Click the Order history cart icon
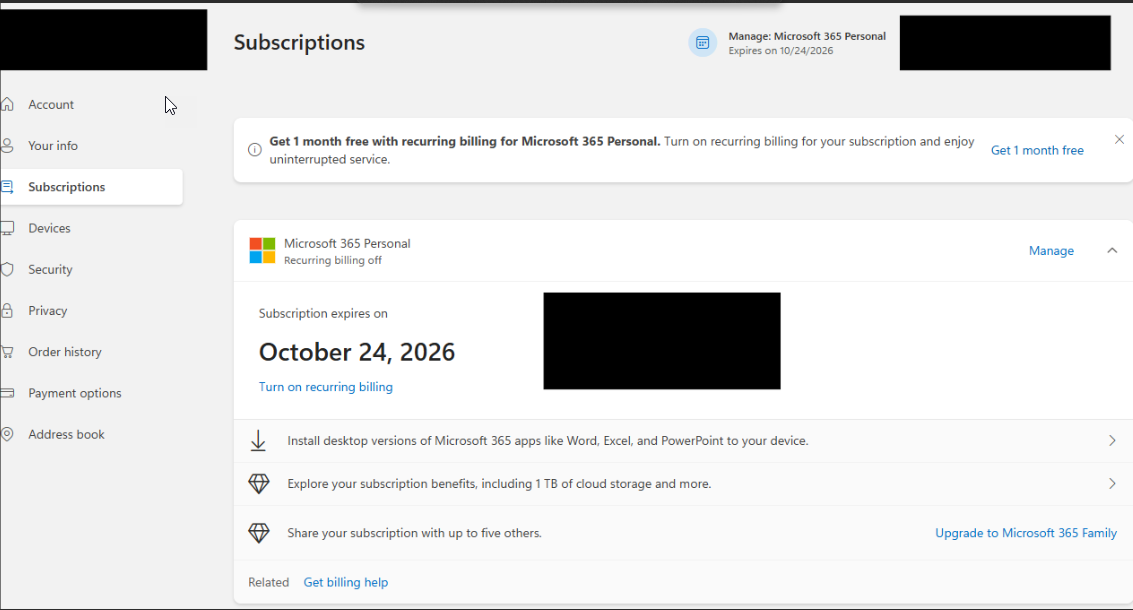This screenshot has height=610, width=1133. (7, 352)
